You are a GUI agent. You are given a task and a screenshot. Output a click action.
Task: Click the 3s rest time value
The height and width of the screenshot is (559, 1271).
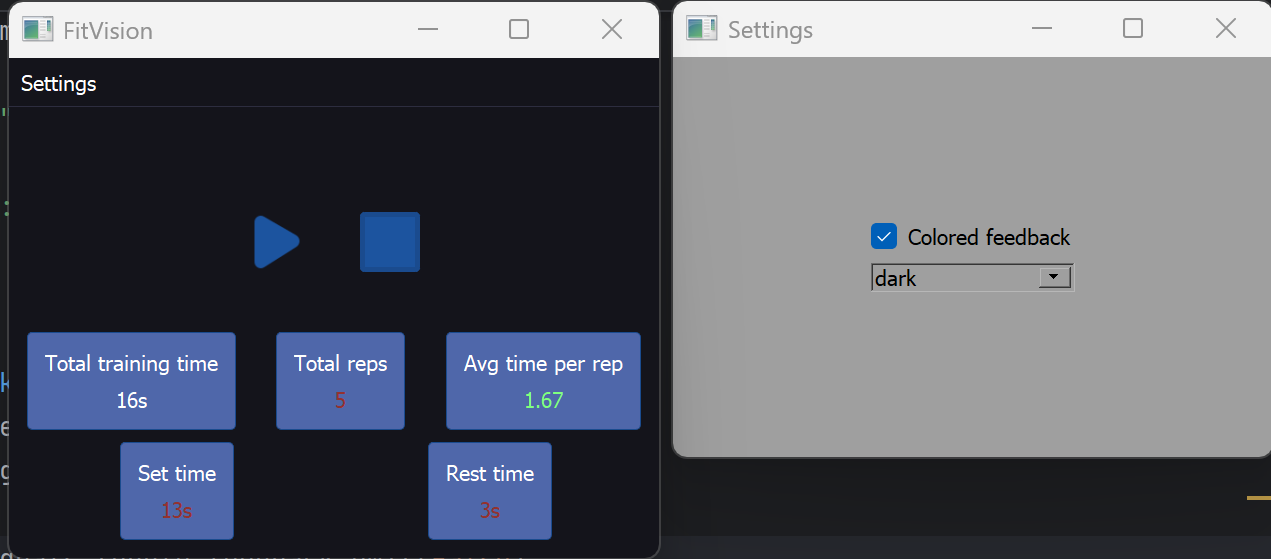click(490, 511)
